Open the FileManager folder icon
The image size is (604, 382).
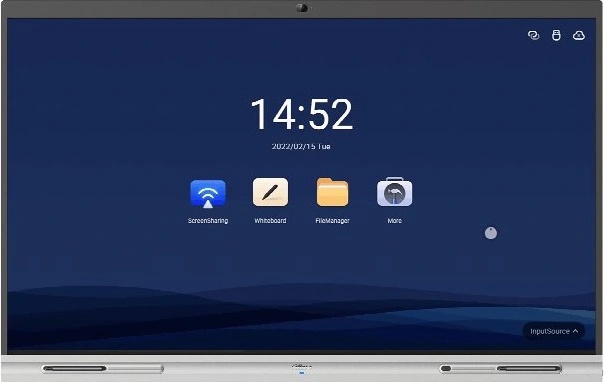click(x=332, y=192)
